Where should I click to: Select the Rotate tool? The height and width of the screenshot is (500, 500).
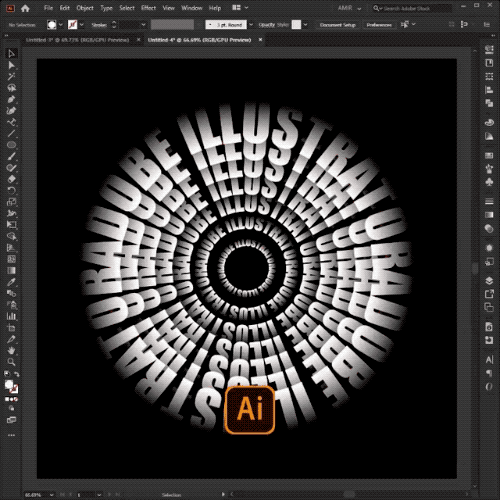[11, 190]
